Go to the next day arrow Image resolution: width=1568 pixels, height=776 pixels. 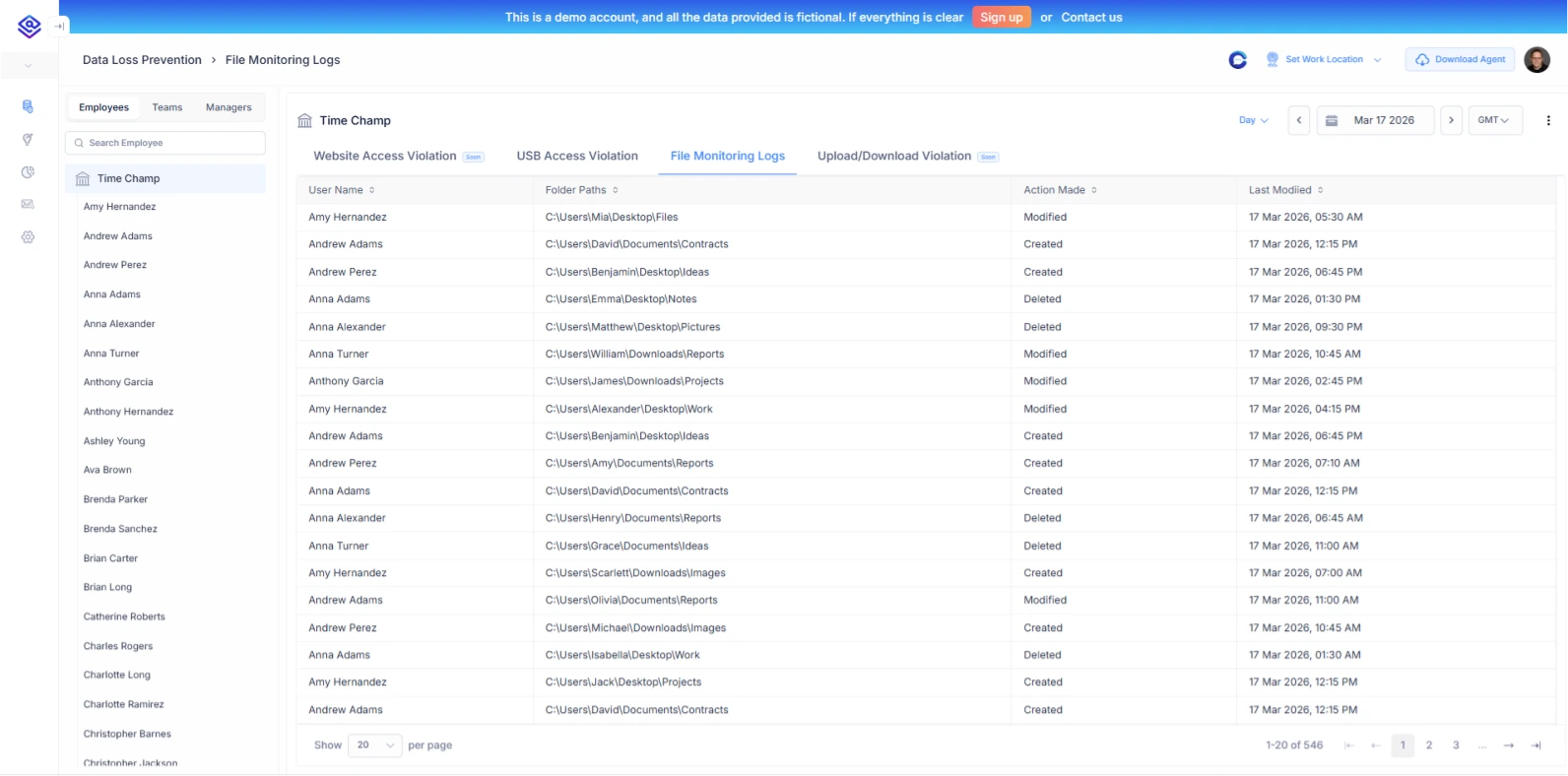(1451, 120)
